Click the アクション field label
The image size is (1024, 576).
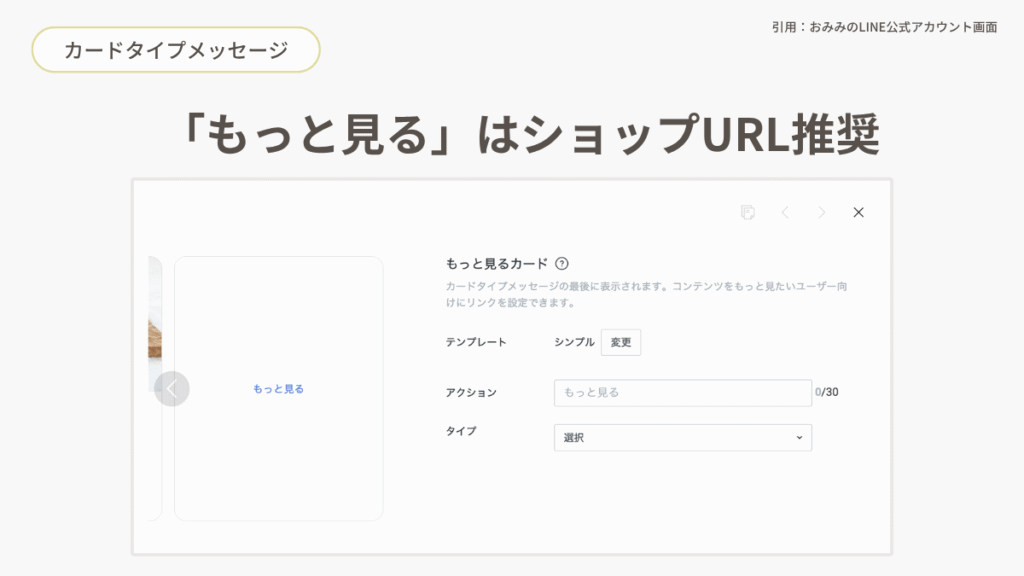coord(471,393)
